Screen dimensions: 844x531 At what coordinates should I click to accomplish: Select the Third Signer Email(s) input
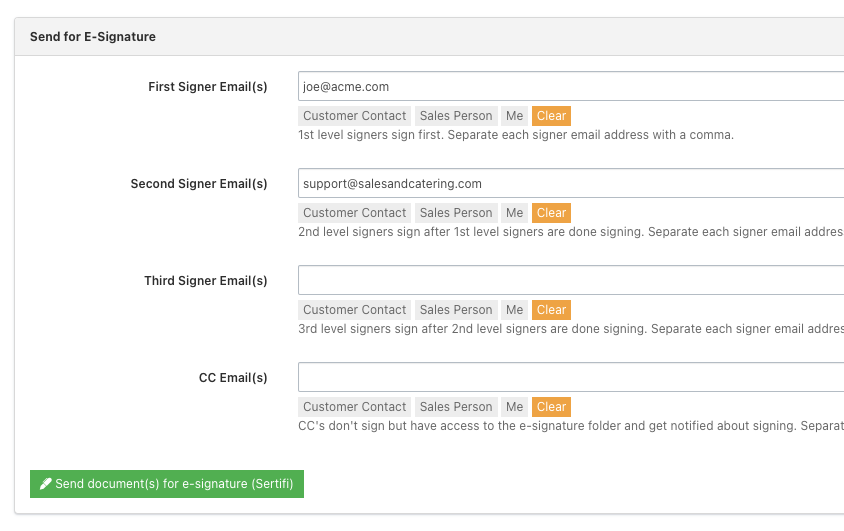570,281
